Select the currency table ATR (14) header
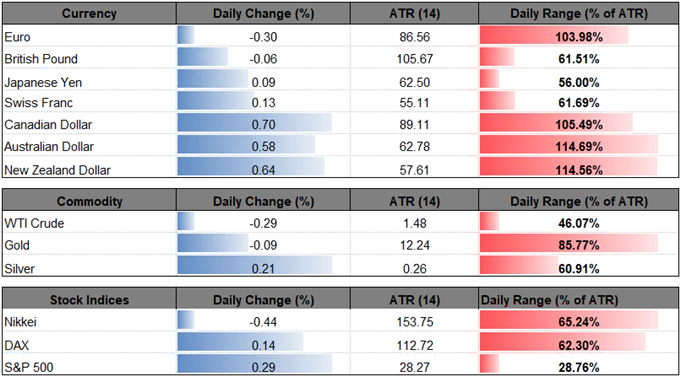The width and height of the screenshot is (680, 376). click(415, 14)
